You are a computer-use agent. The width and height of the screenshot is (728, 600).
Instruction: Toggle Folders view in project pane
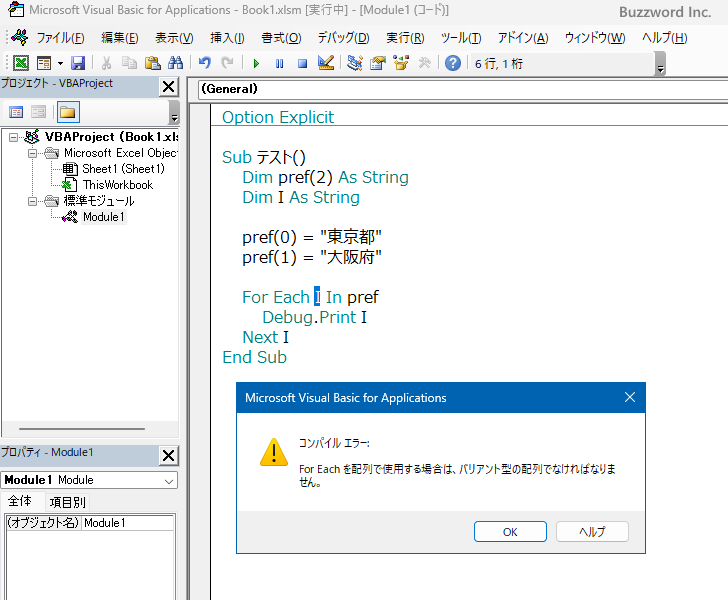[x=68, y=112]
